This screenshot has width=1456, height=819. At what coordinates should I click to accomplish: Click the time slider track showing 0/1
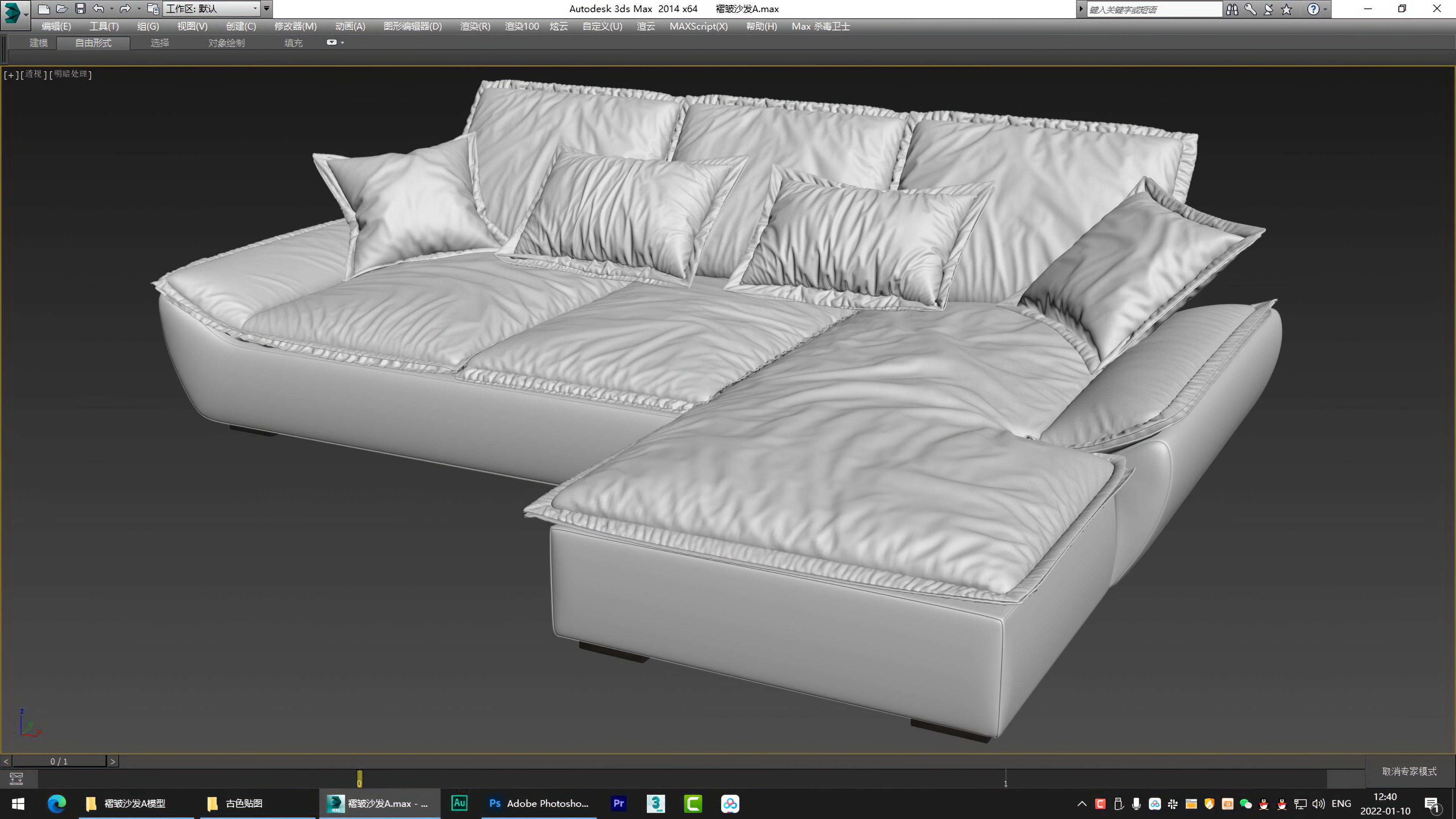point(59,761)
